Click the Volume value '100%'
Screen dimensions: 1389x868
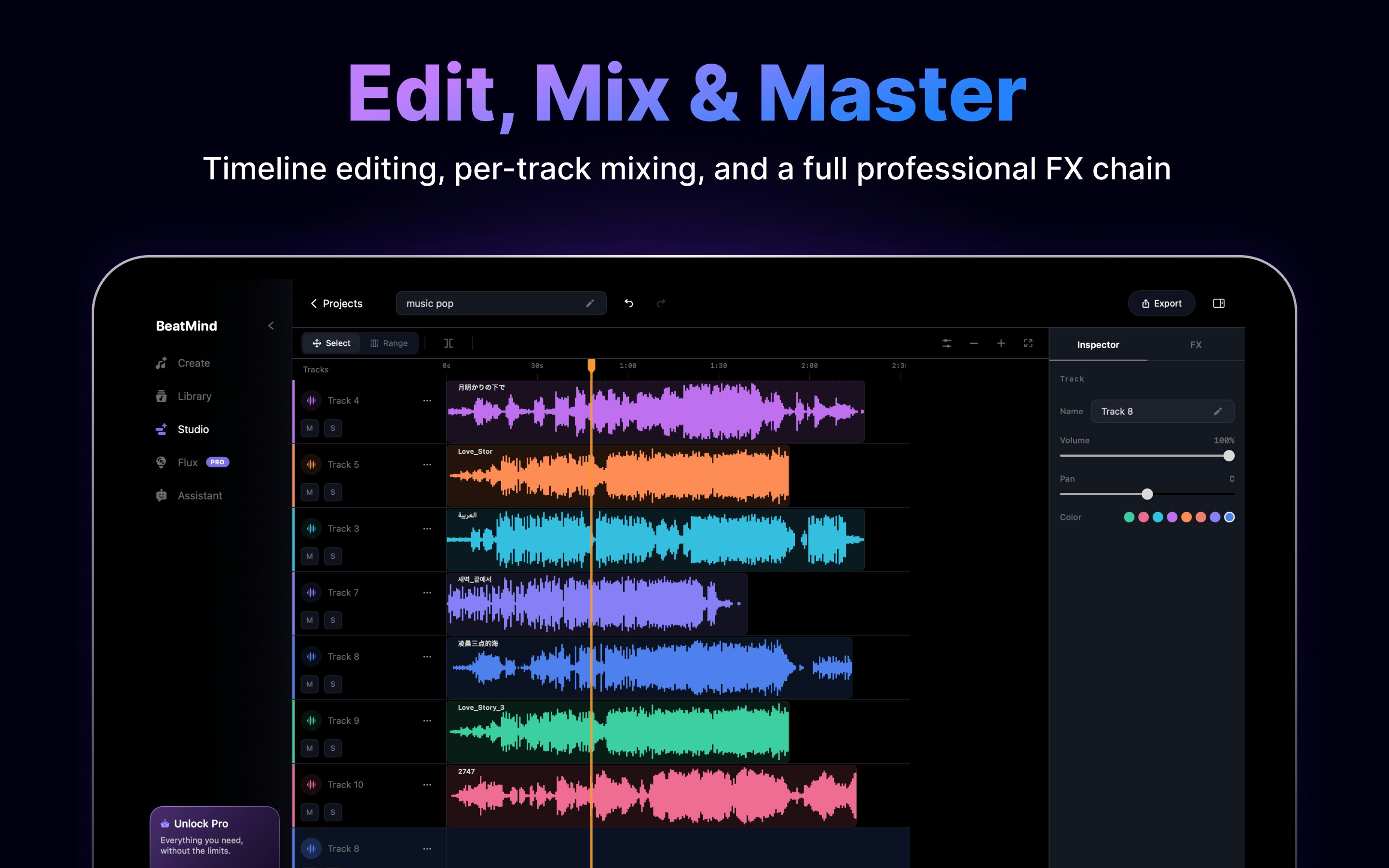point(1224,440)
